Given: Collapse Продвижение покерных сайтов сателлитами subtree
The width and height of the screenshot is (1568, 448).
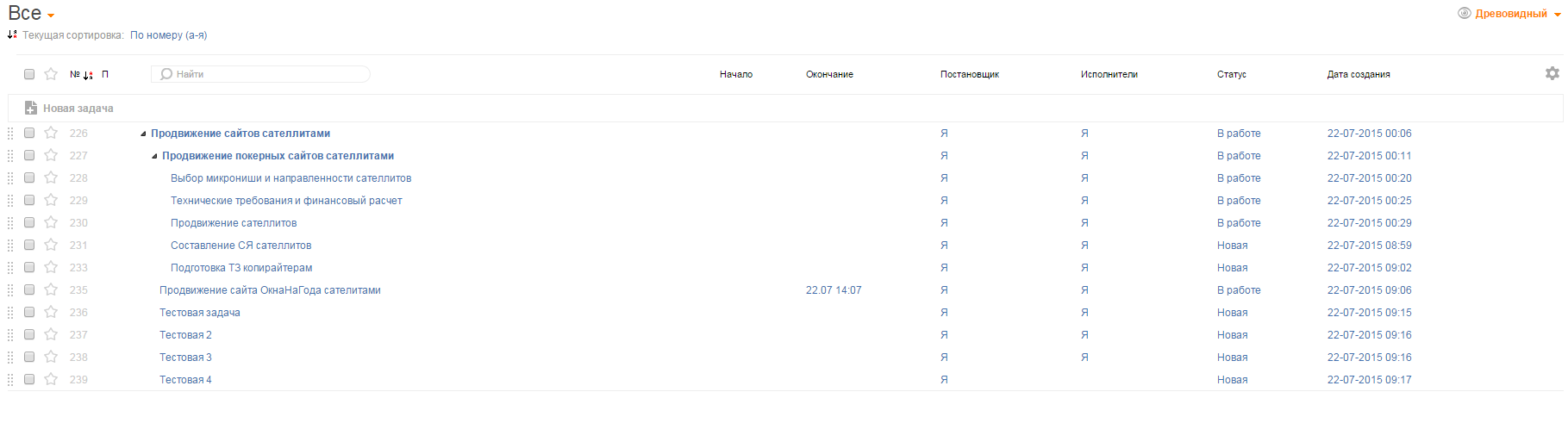Looking at the screenshot, I should pos(154,156).
